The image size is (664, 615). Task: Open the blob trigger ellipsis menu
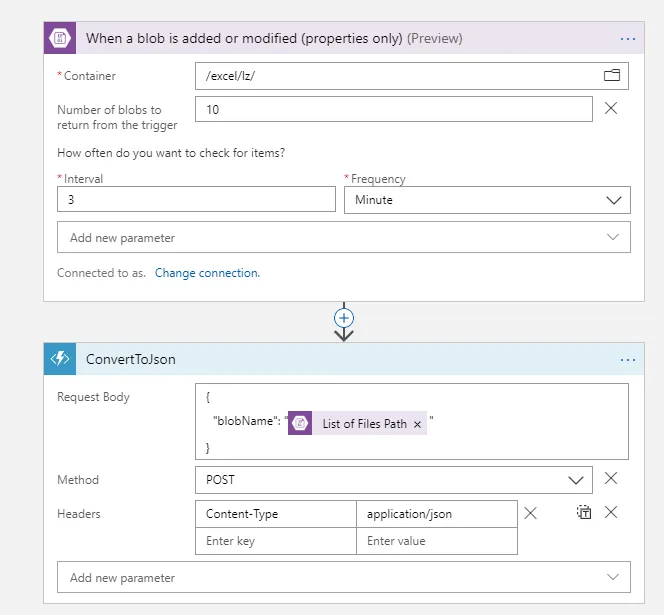(628, 39)
